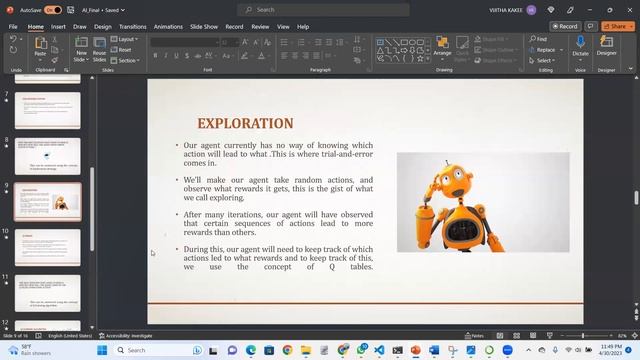Click the PowerPoint search box
The image size is (640, 360).
(323, 10)
